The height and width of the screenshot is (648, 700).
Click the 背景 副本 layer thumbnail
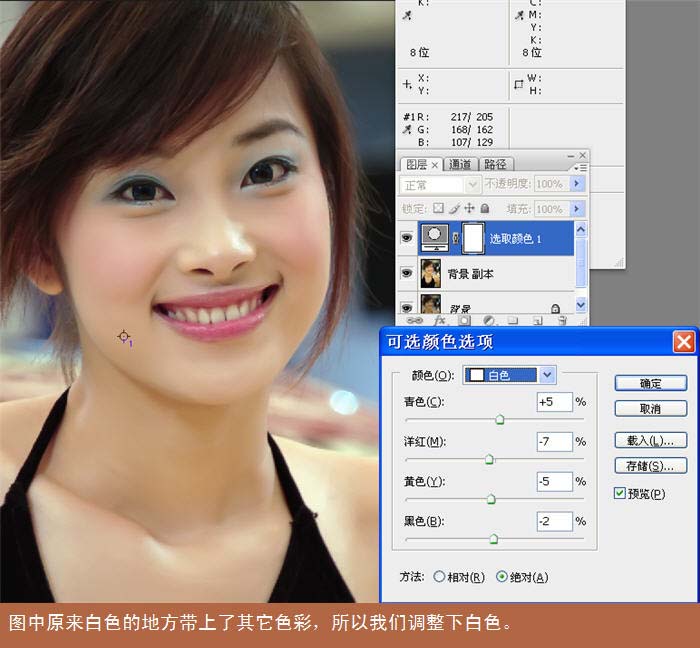[x=431, y=273]
